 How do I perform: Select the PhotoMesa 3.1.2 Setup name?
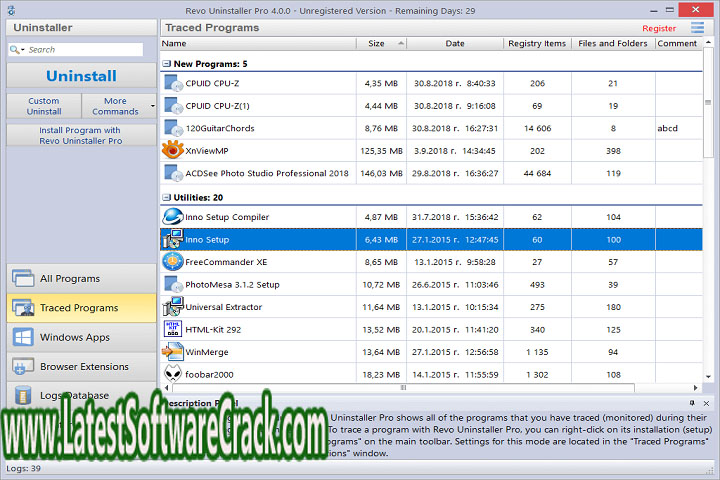232,285
